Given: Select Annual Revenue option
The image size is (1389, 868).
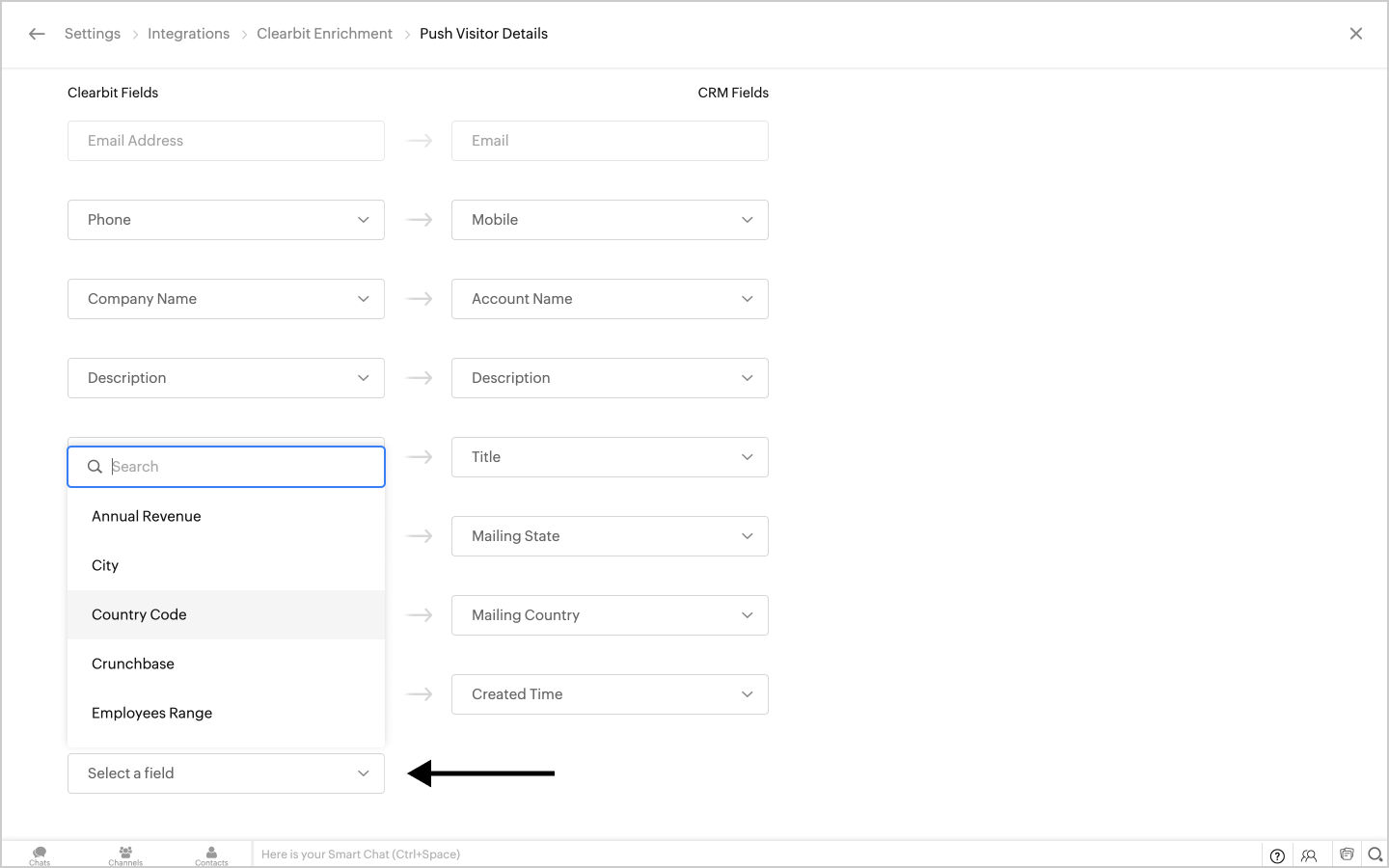Looking at the screenshot, I should point(147,517).
